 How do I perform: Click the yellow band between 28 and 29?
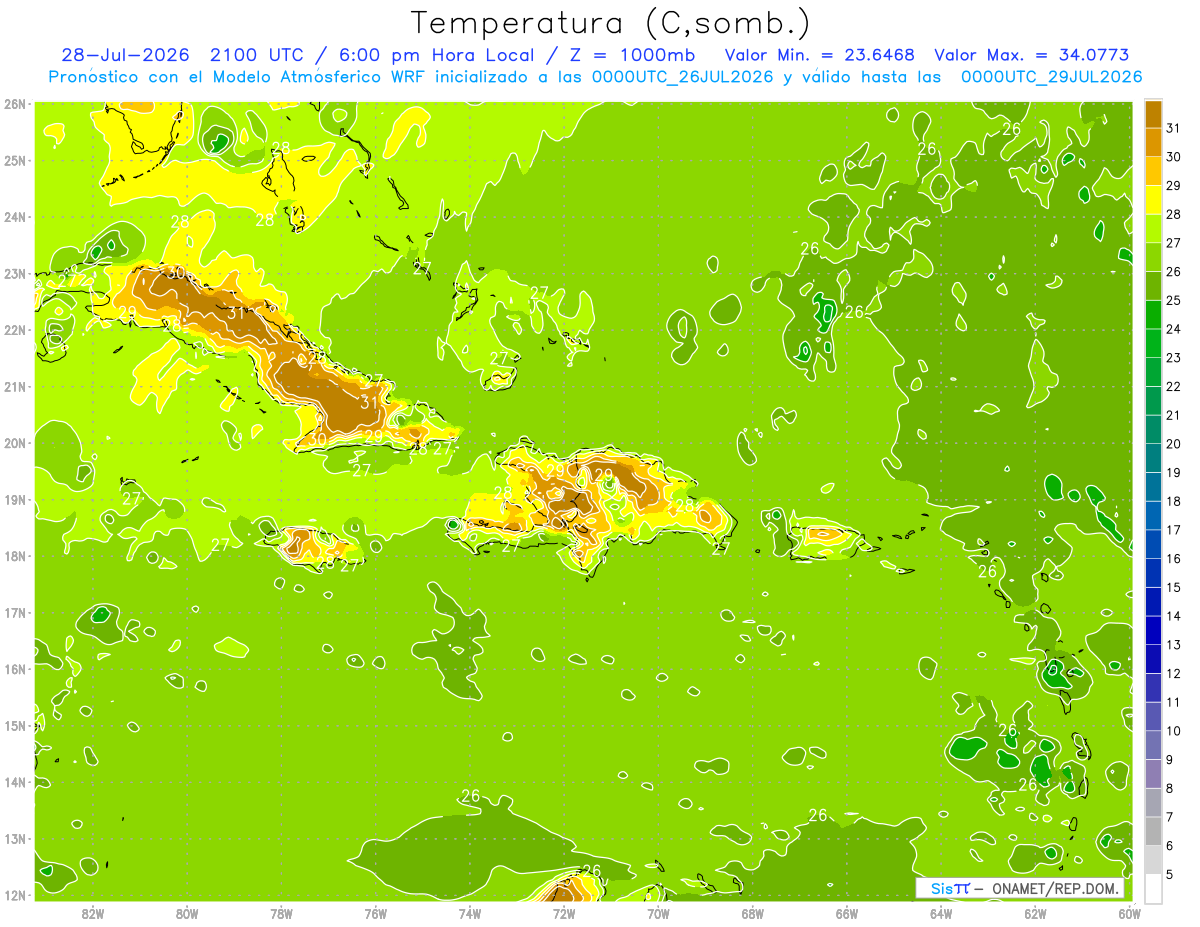tap(1153, 200)
